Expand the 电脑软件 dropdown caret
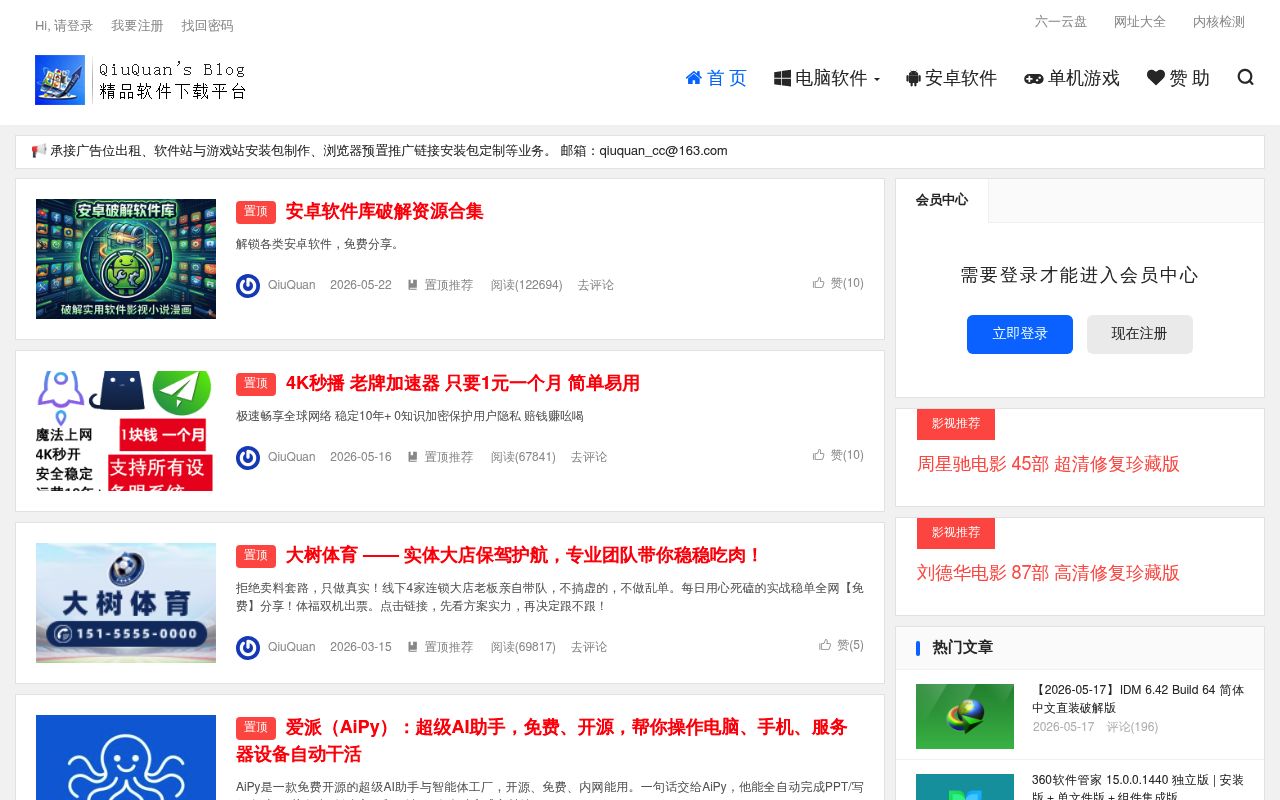Image resolution: width=1280 pixels, height=800 pixels. (877, 79)
